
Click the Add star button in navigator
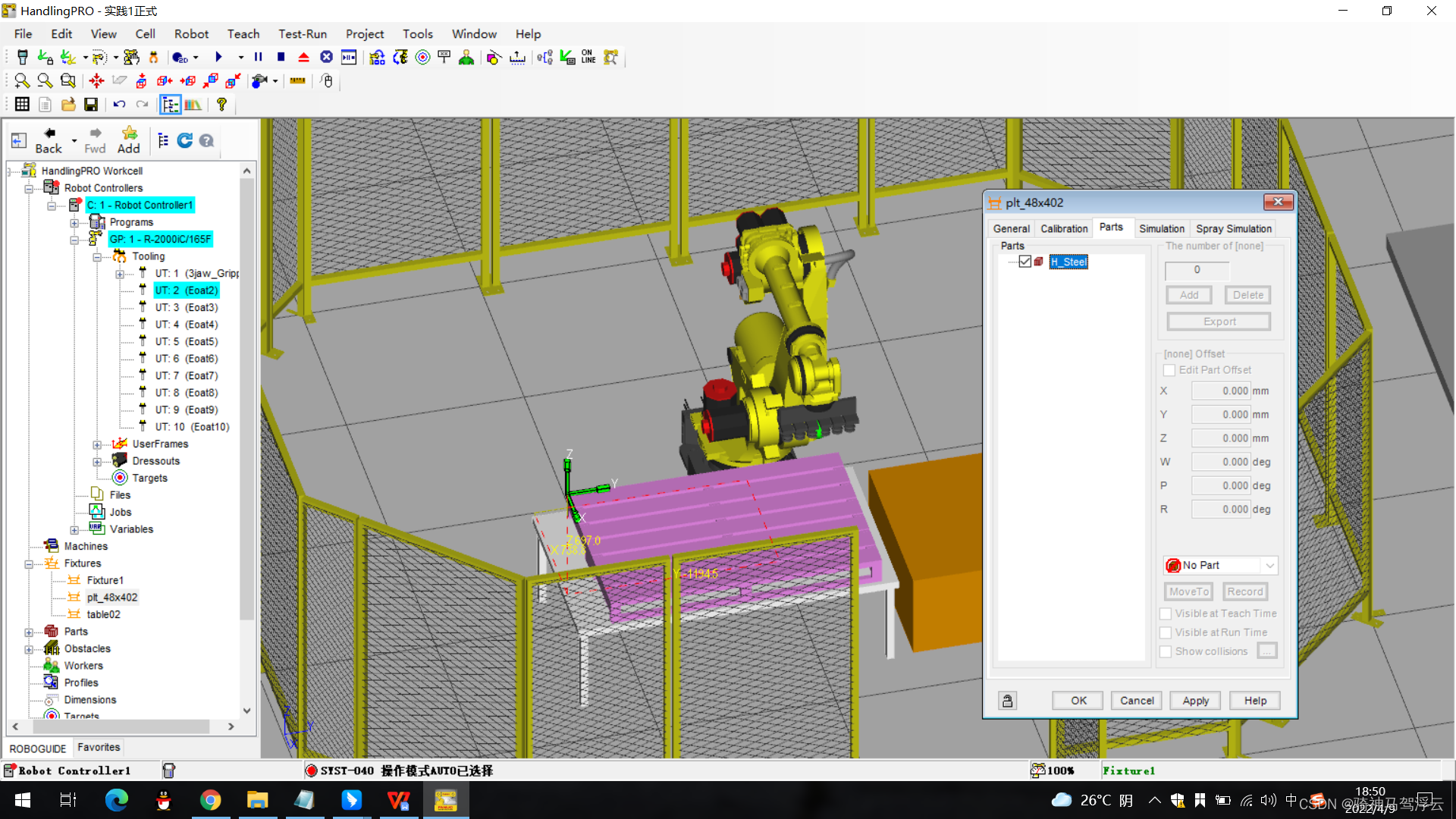pyautogui.click(x=129, y=140)
